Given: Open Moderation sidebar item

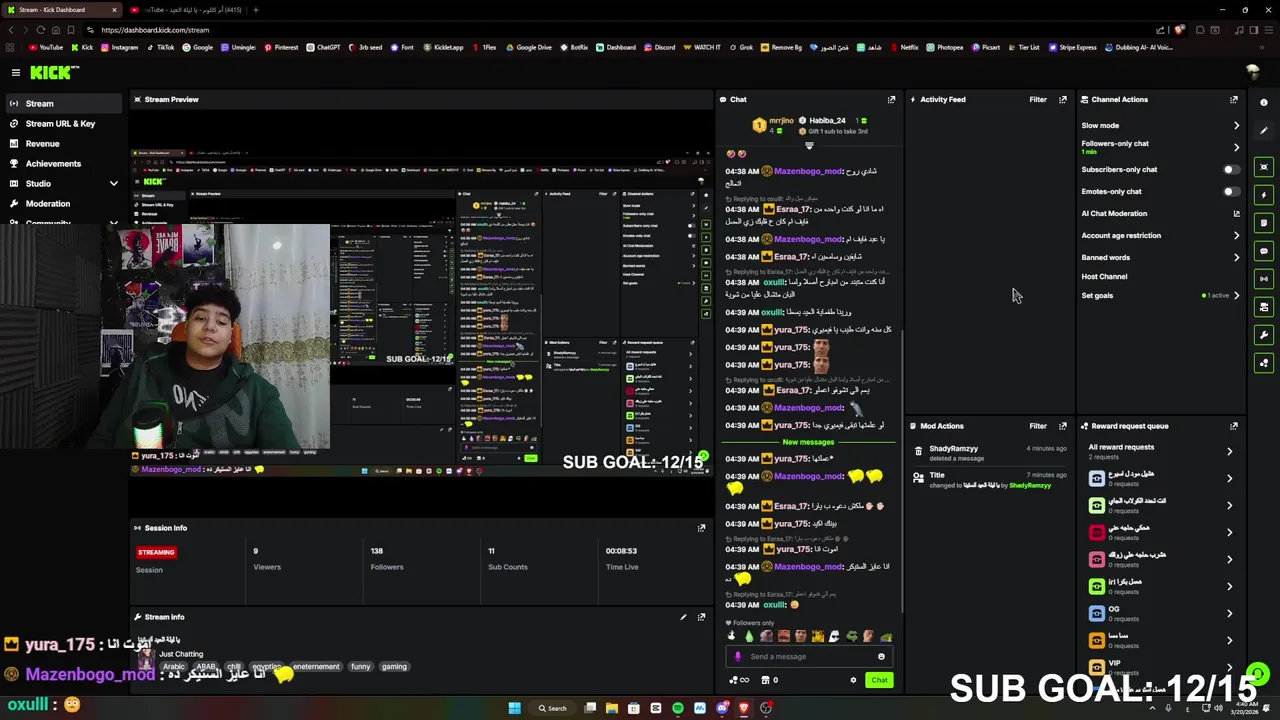Looking at the screenshot, I should pos(64,204).
